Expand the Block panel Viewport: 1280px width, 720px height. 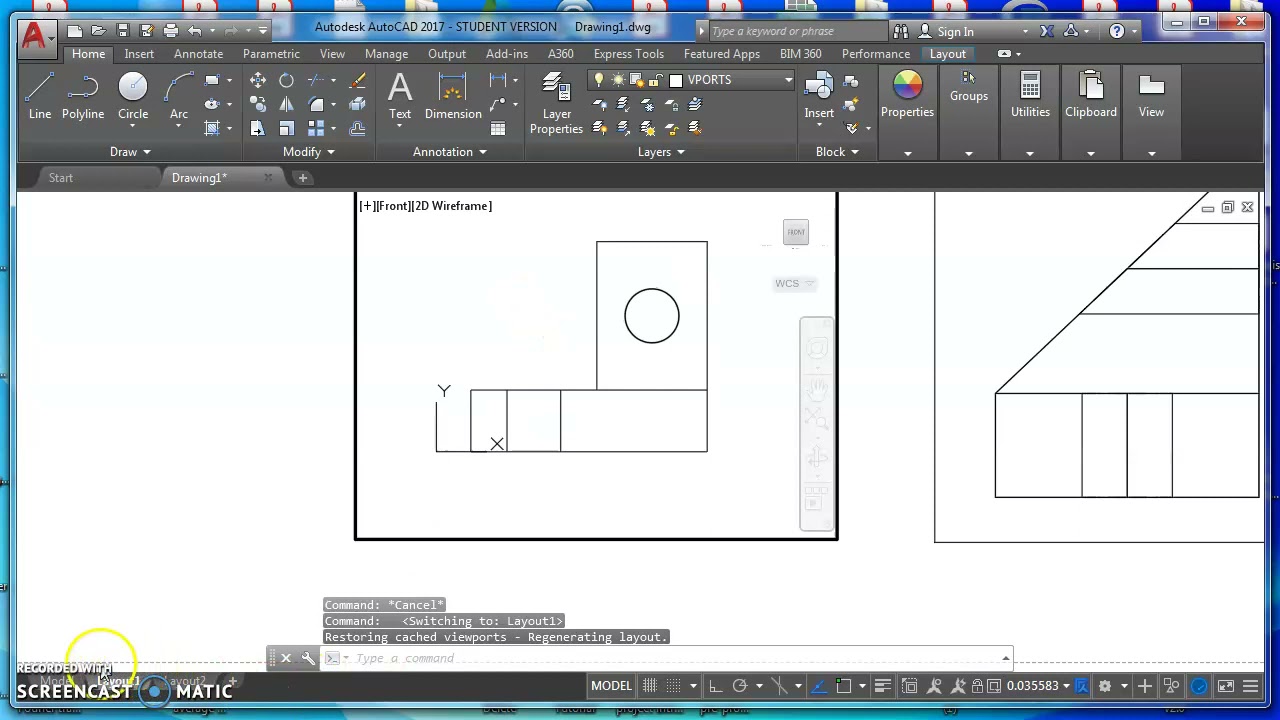[x=838, y=152]
